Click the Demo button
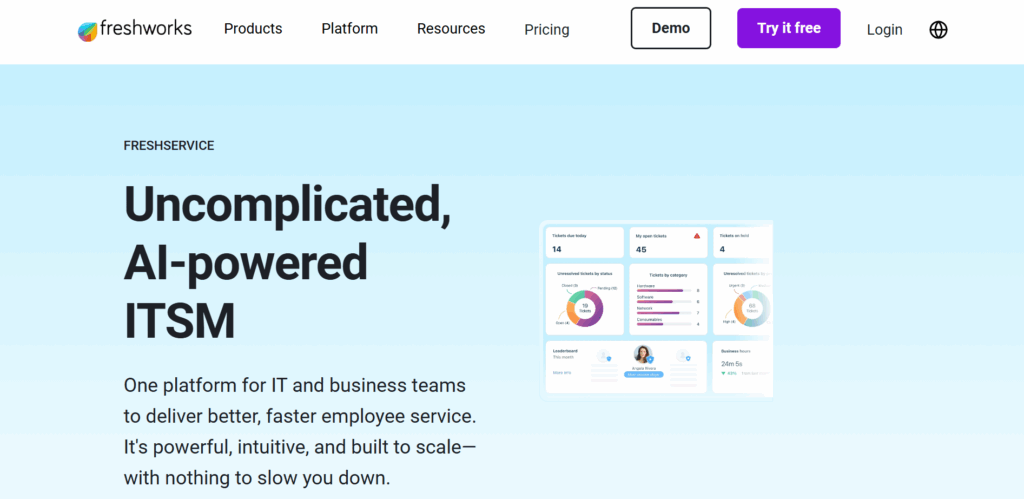1024x499 pixels. point(670,28)
